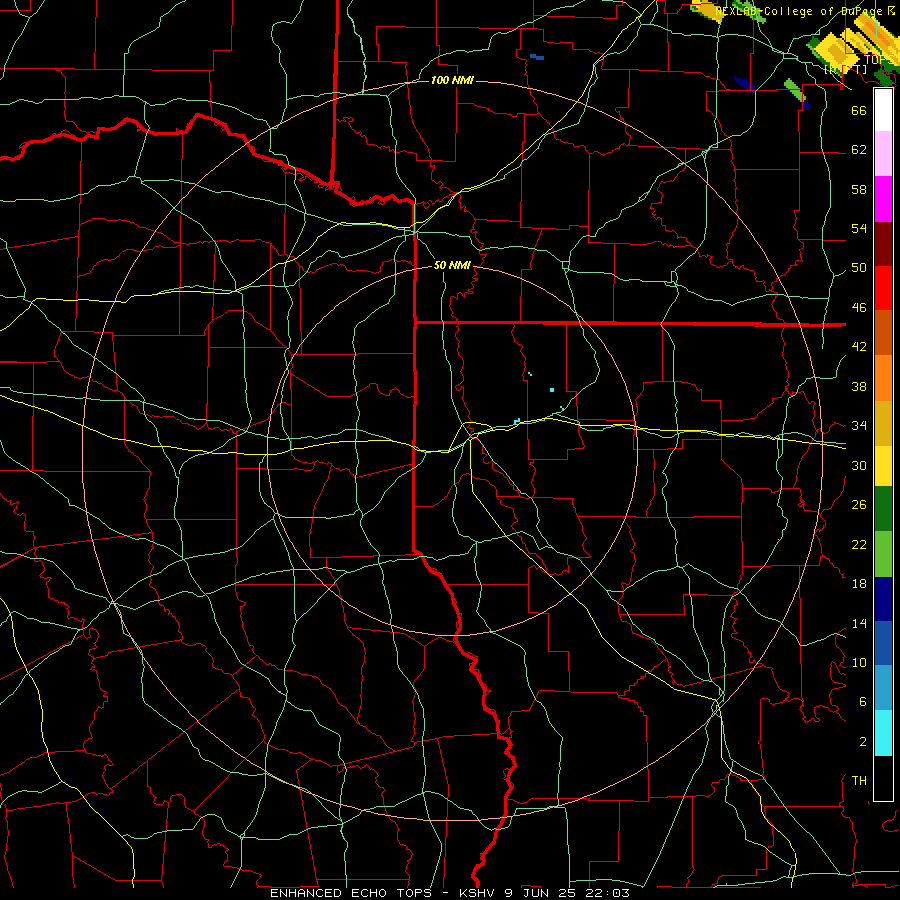Click the legend value "34"
The height and width of the screenshot is (900, 900).
859,426
